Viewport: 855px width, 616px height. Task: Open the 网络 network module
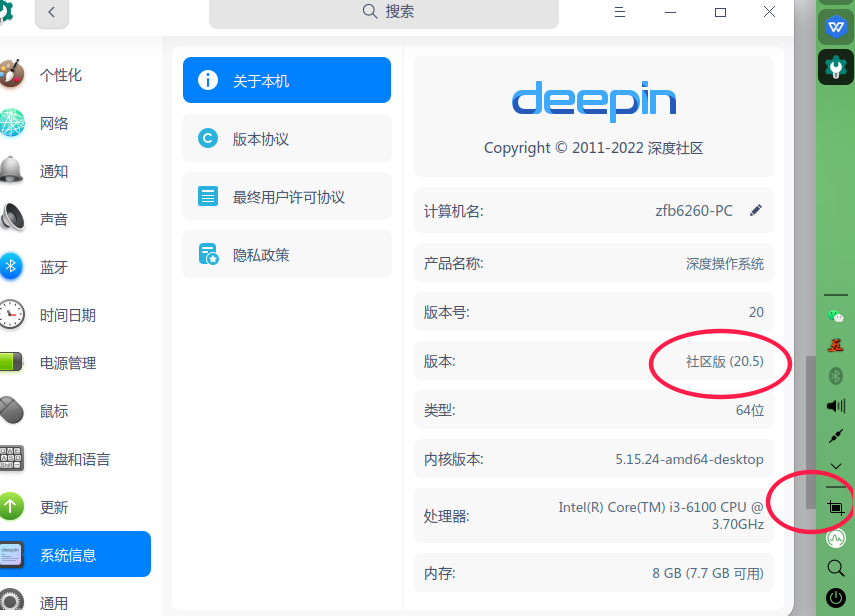pos(53,123)
